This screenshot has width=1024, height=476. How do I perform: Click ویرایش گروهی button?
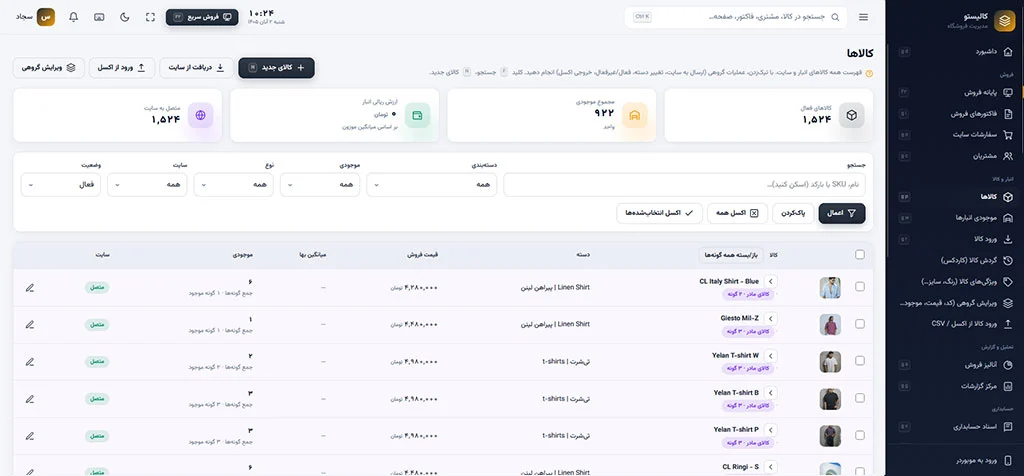(48, 67)
